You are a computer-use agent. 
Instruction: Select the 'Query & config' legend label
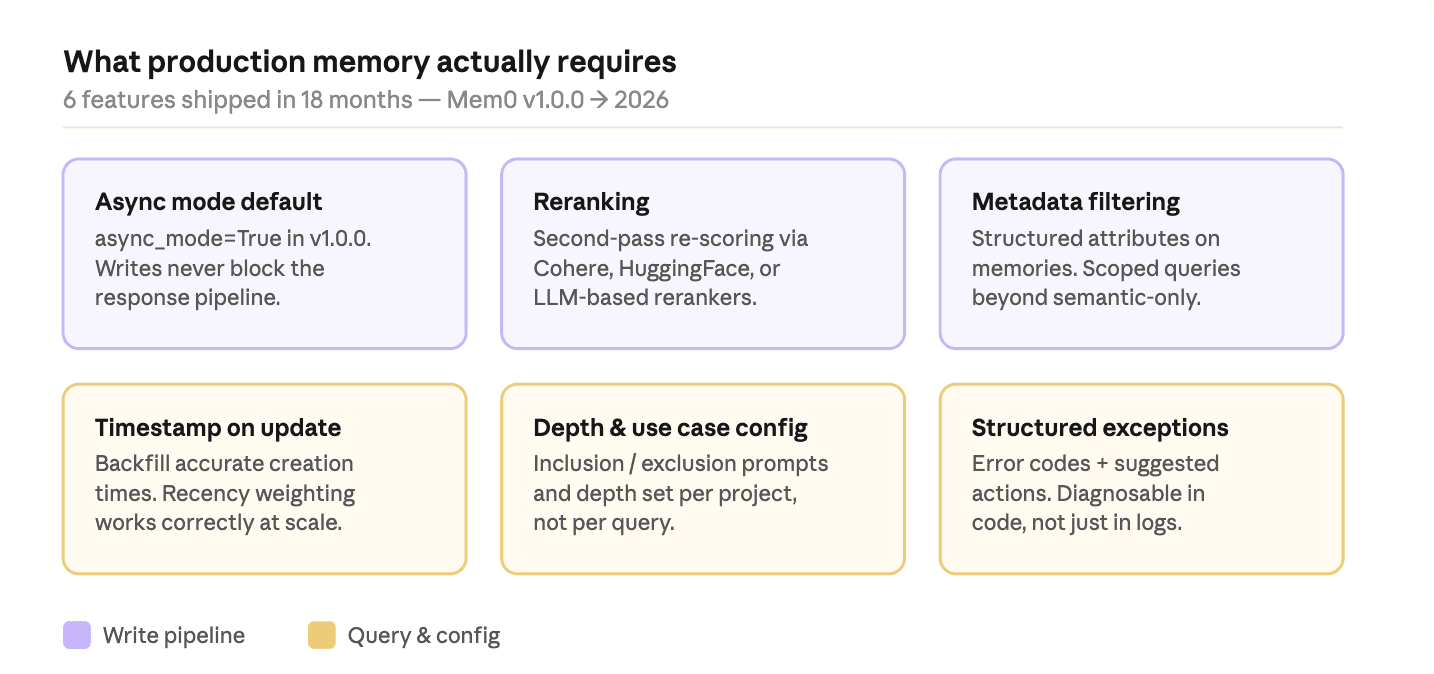(x=424, y=635)
